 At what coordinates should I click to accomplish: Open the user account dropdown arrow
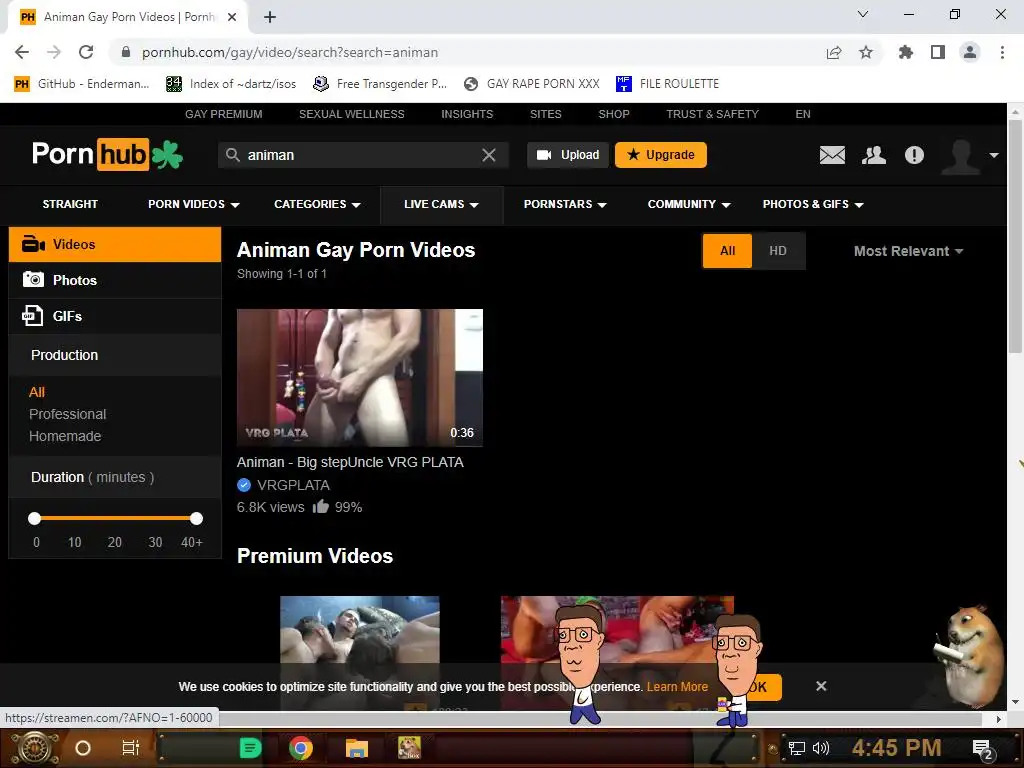pyautogui.click(x=994, y=155)
